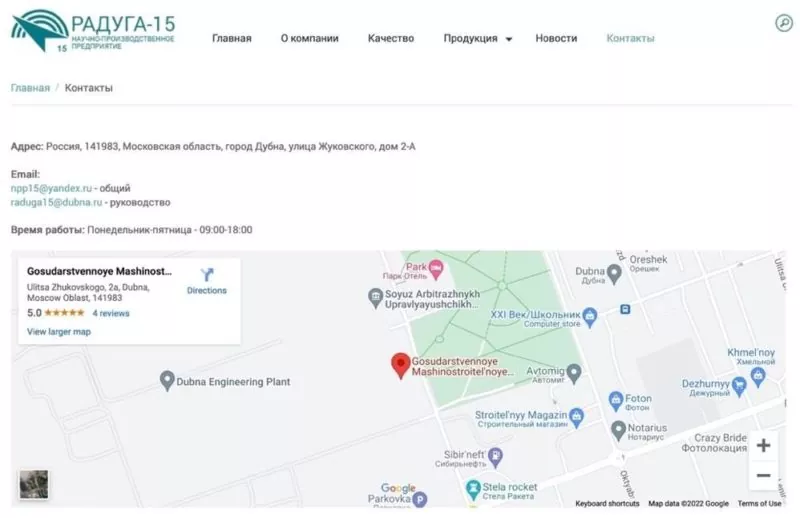Screen dimensions: 800x518
Task: Click the XXI Век/Школьник store marker
Action: click(590, 317)
